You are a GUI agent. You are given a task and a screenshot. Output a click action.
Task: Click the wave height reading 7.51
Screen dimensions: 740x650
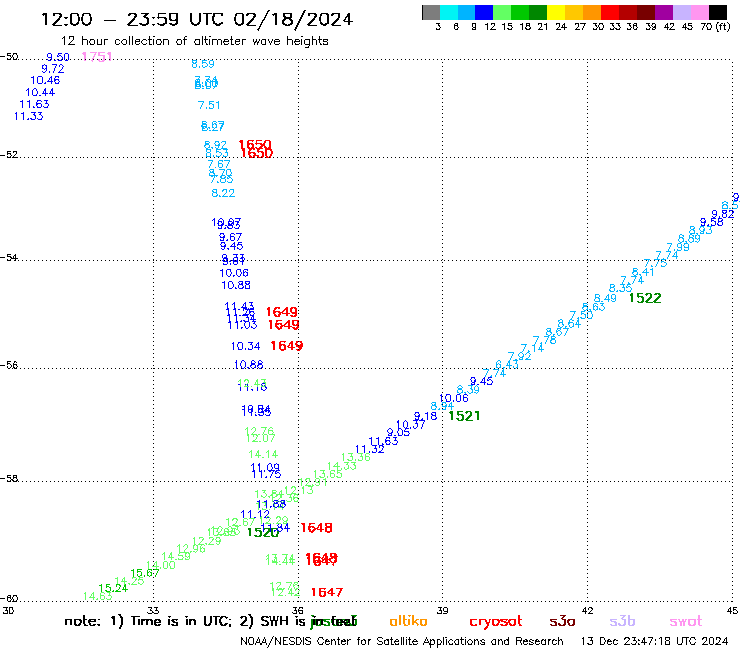pos(209,105)
